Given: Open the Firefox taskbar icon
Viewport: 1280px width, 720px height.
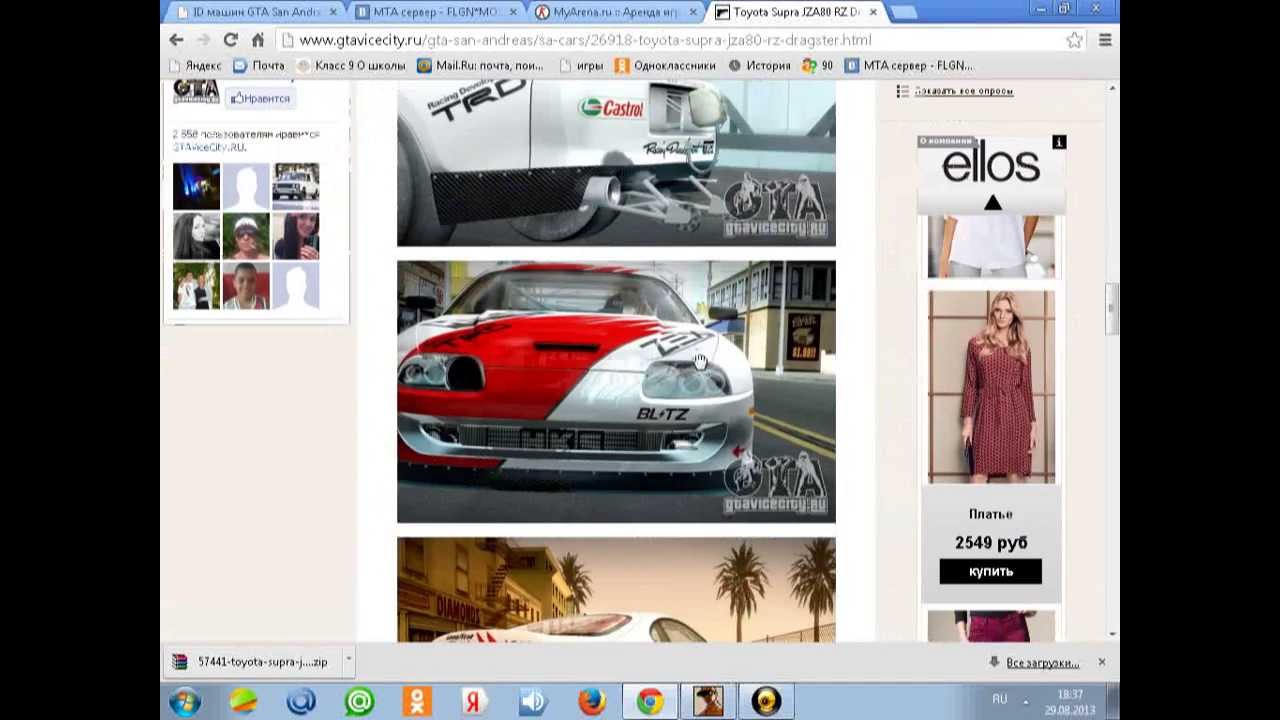Looking at the screenshot, I should point(591,701).
